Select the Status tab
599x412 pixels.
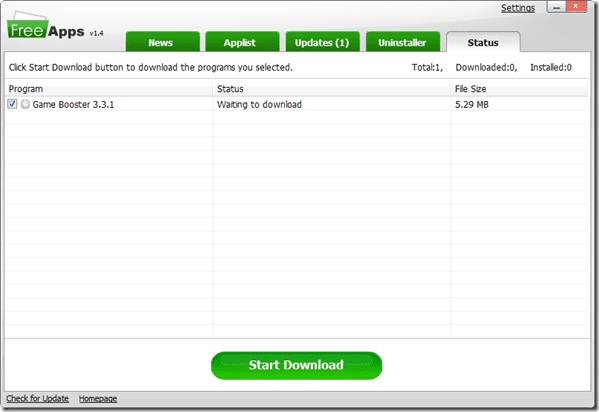point(483,42)
